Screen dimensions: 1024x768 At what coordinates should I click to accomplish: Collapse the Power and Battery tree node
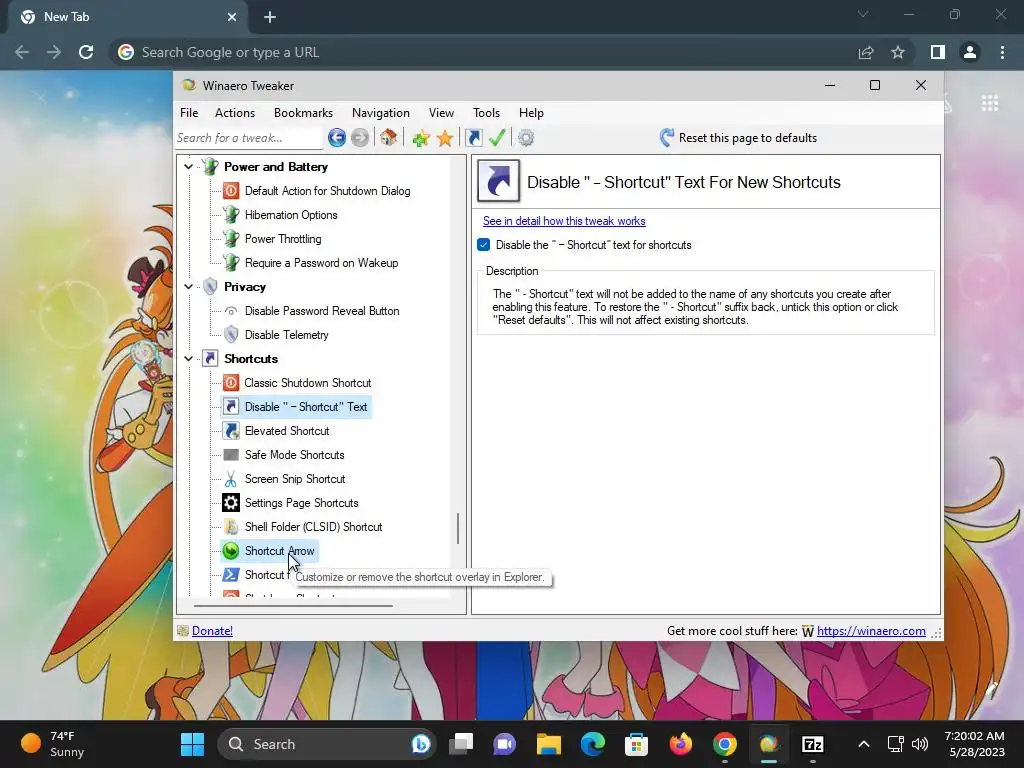(x=189, y=167)
